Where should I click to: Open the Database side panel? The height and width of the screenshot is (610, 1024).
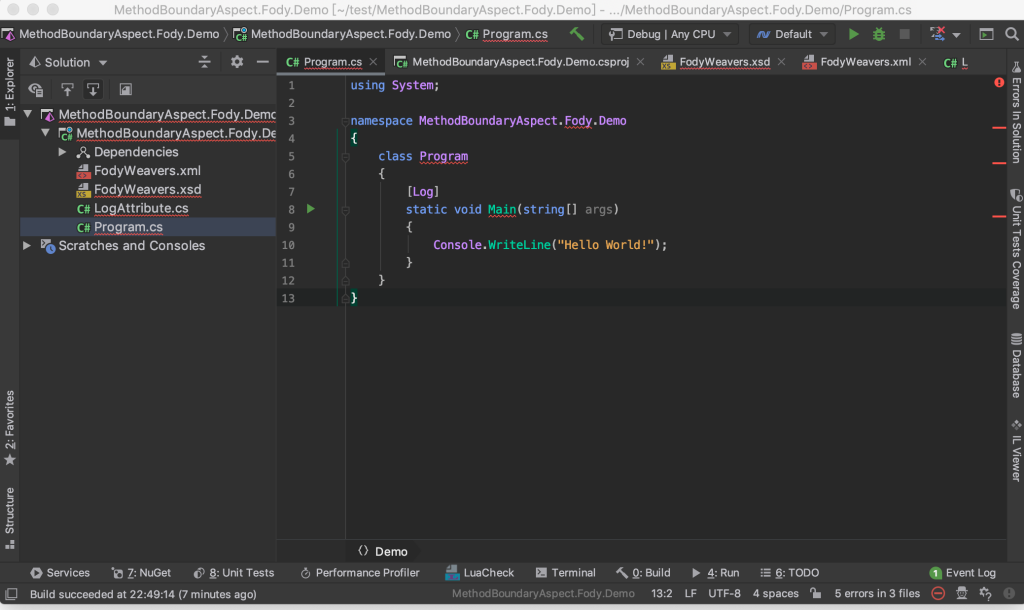(1016, 365)
